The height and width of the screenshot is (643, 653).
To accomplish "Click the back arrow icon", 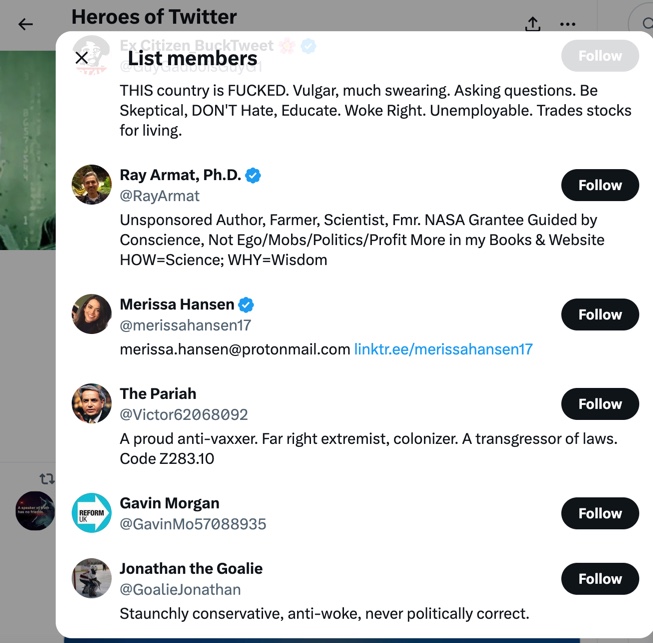I will click(x=26, y=24).
